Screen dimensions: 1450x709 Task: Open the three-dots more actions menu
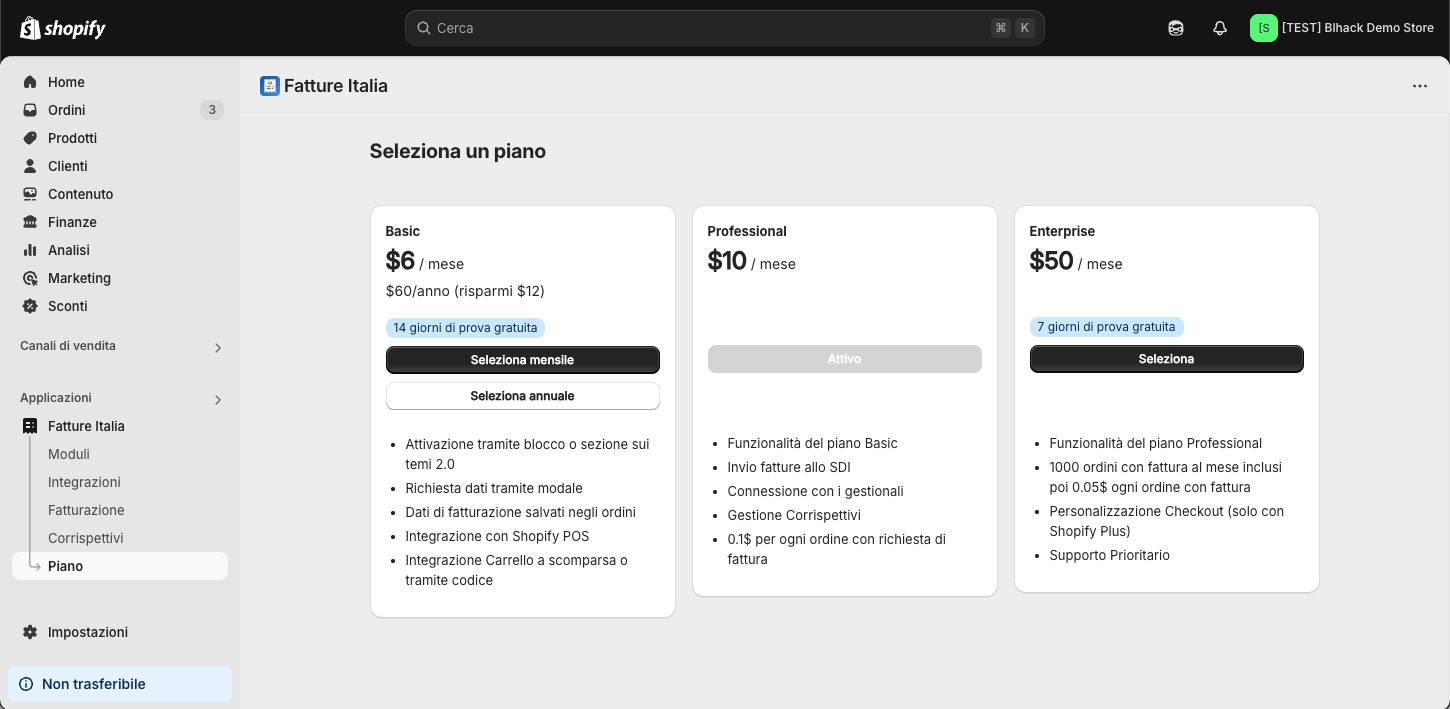point(1420,86)
